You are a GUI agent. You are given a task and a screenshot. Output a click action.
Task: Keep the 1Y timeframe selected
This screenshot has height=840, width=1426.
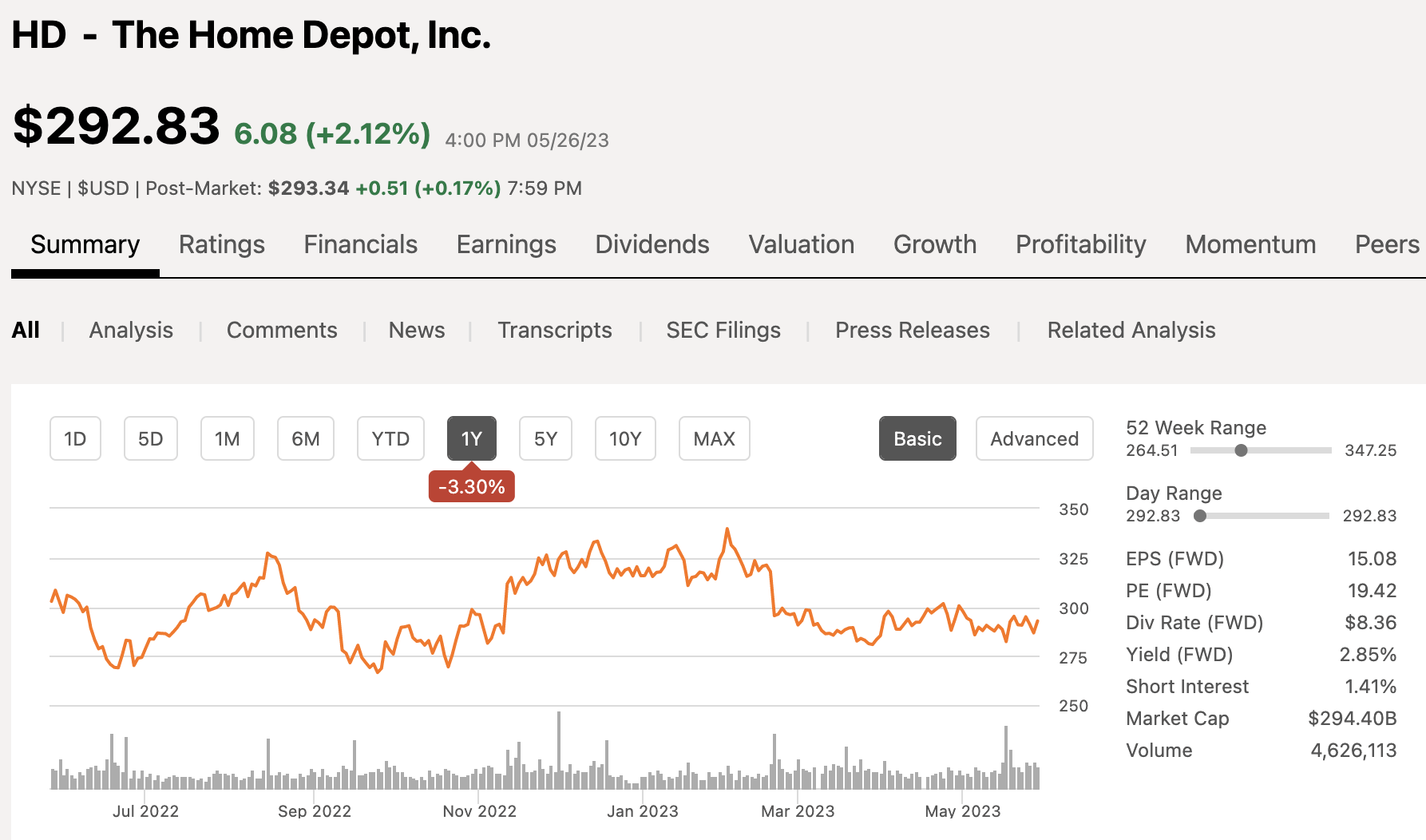[471, 438]
